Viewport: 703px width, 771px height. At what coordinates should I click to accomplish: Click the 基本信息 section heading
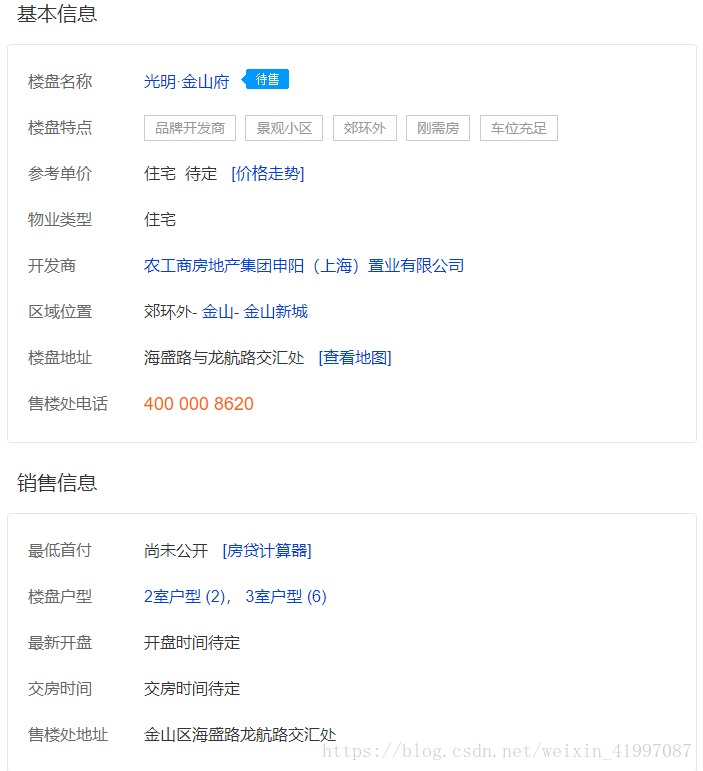tap(57, 14)
